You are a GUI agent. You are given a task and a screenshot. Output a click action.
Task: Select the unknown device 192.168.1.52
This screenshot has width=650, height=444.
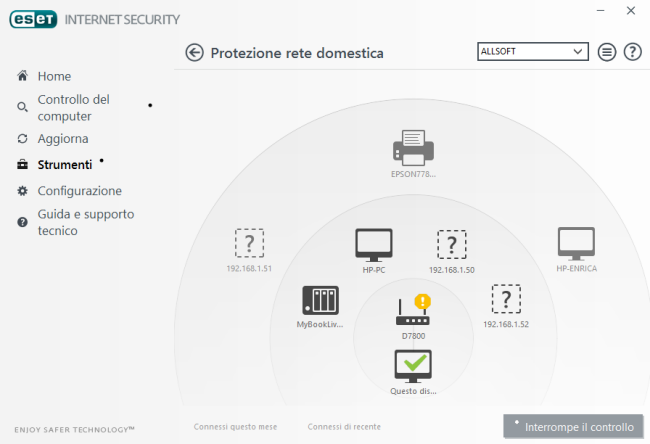click(506, 299)
